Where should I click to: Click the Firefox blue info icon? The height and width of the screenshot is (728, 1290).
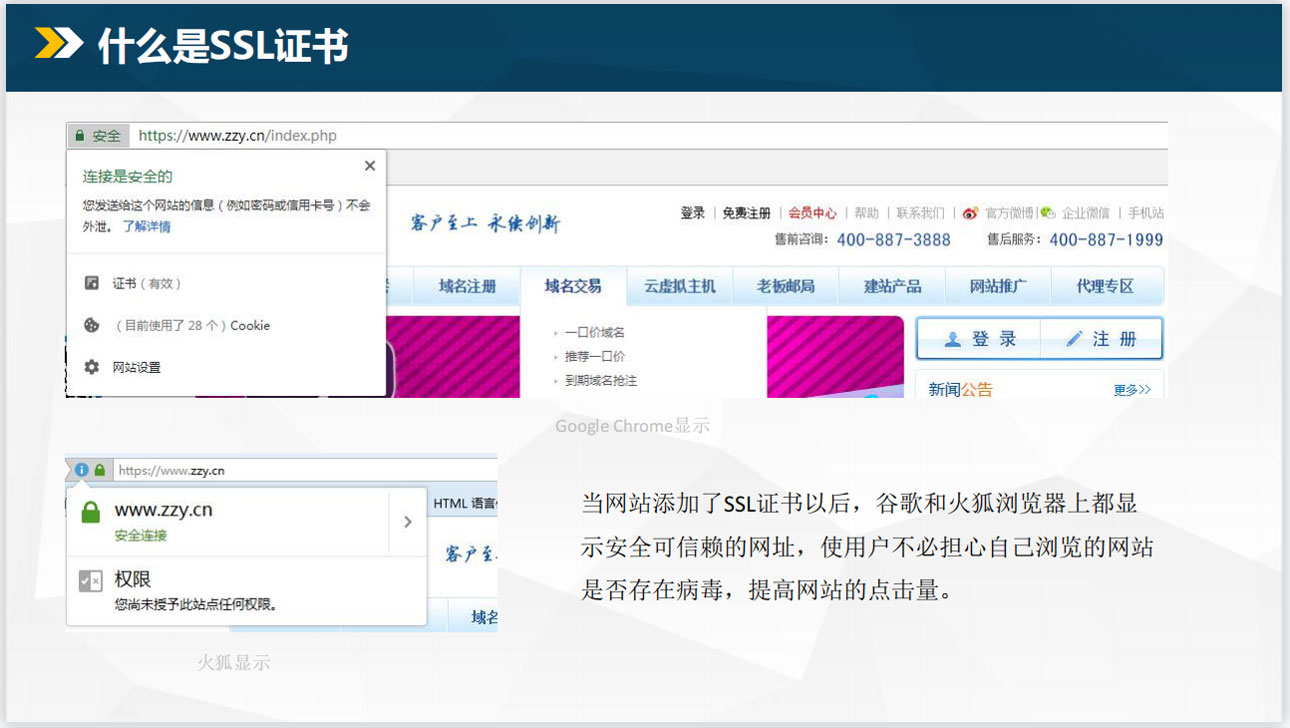click(x=82, y=469)
